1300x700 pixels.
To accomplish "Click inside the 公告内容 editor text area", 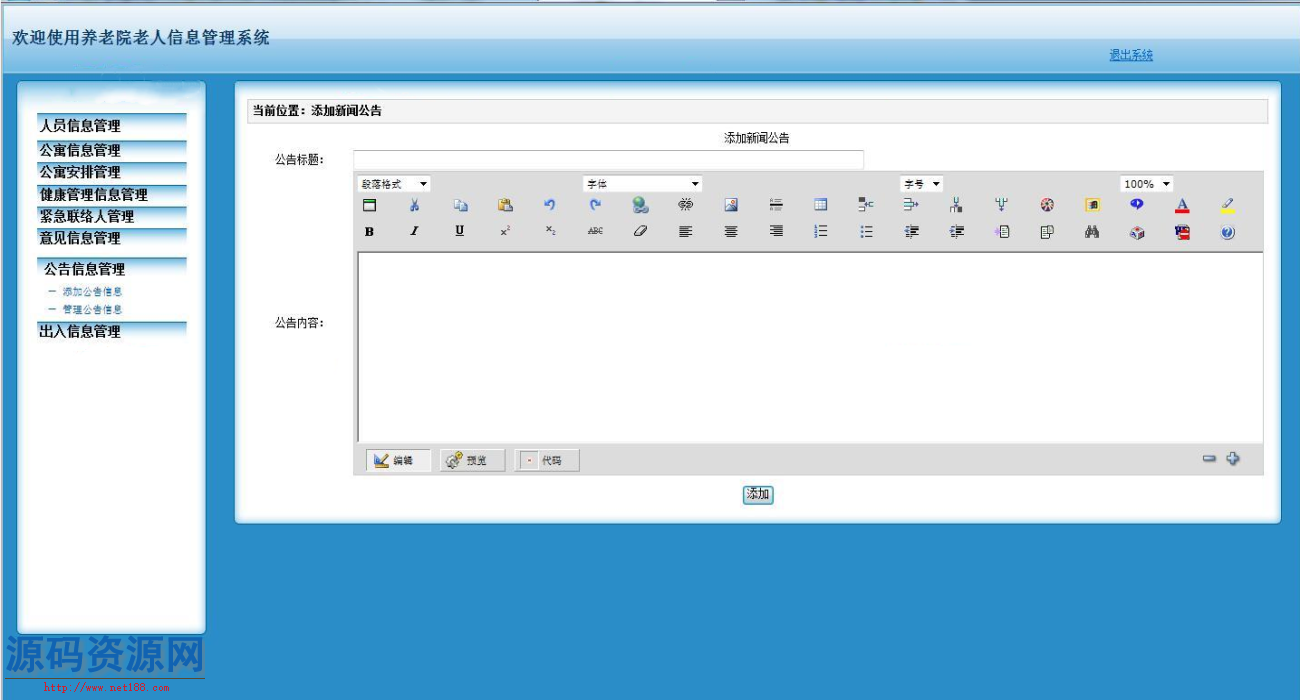I will [810, 347].
